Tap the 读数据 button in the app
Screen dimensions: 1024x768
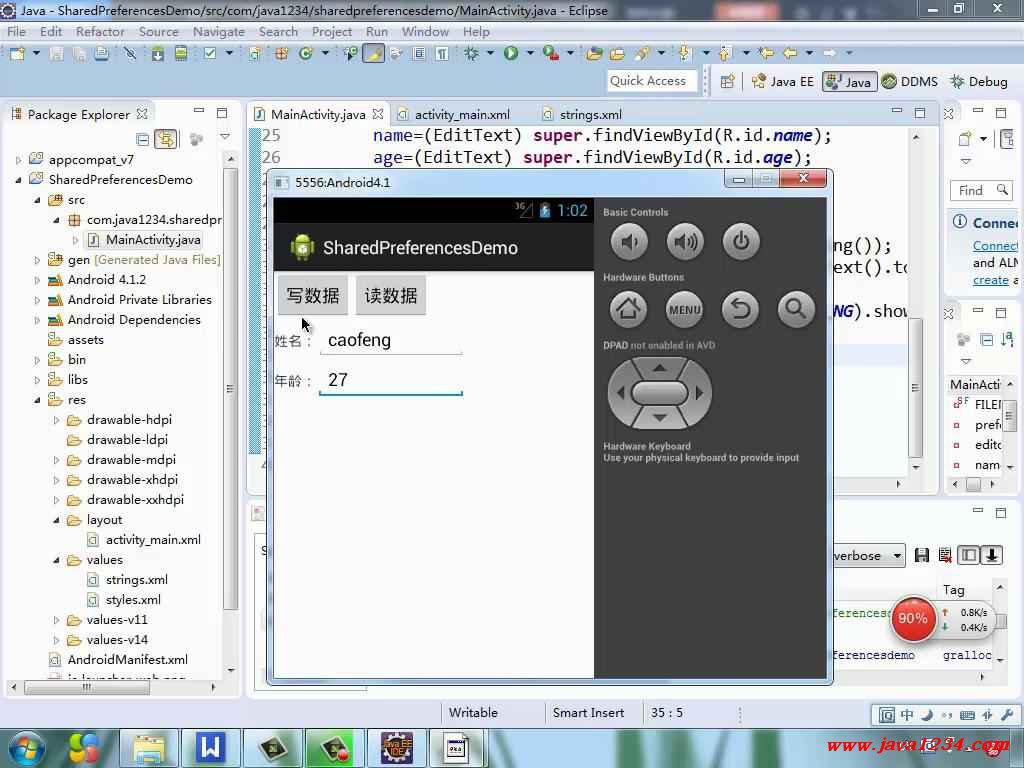391,295
